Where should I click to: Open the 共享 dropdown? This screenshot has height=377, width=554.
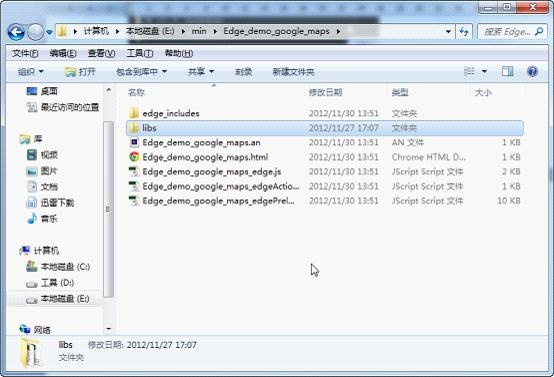pyautogui.click(x=201, y=72)
